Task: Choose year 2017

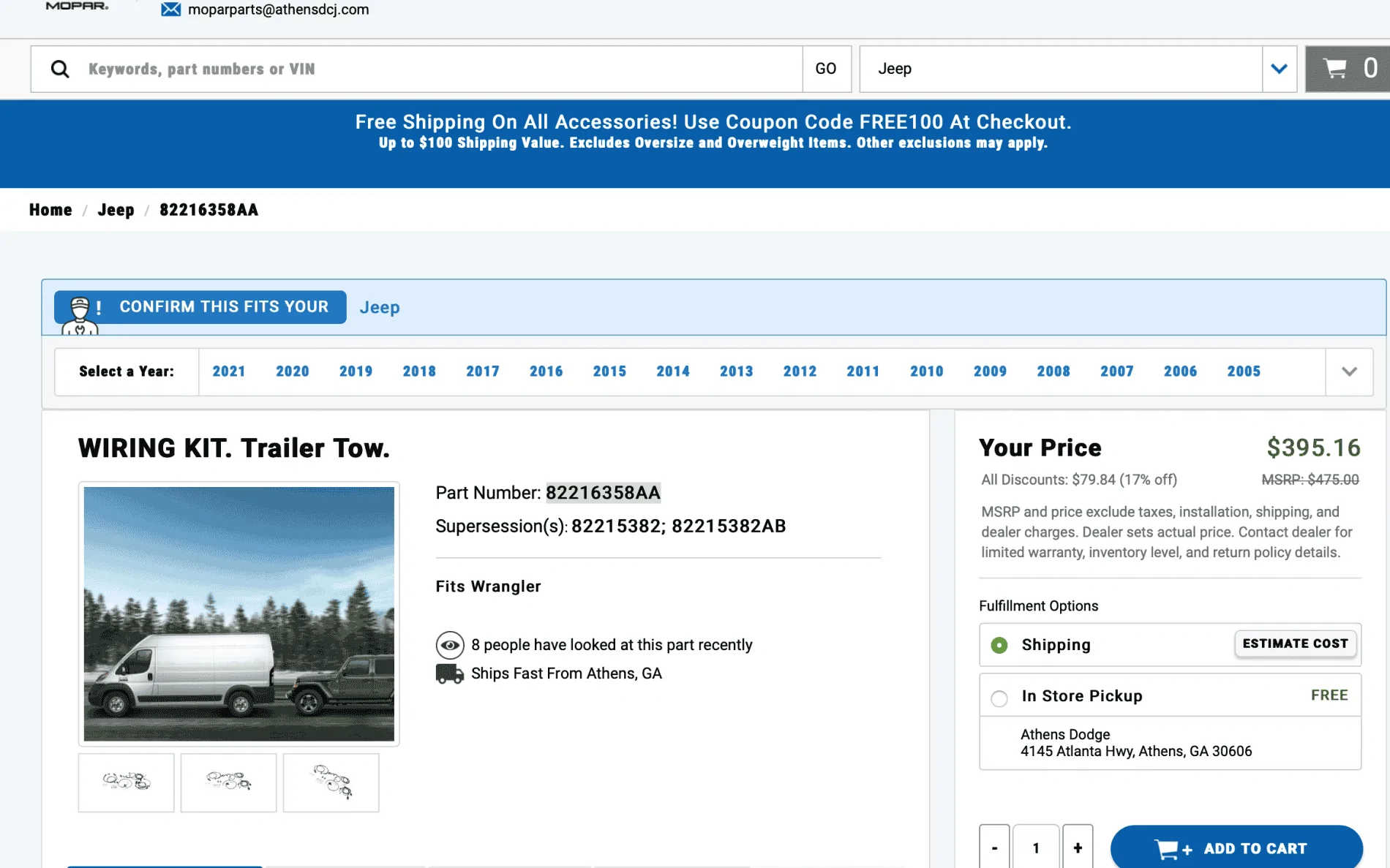Action: [483, 371]
